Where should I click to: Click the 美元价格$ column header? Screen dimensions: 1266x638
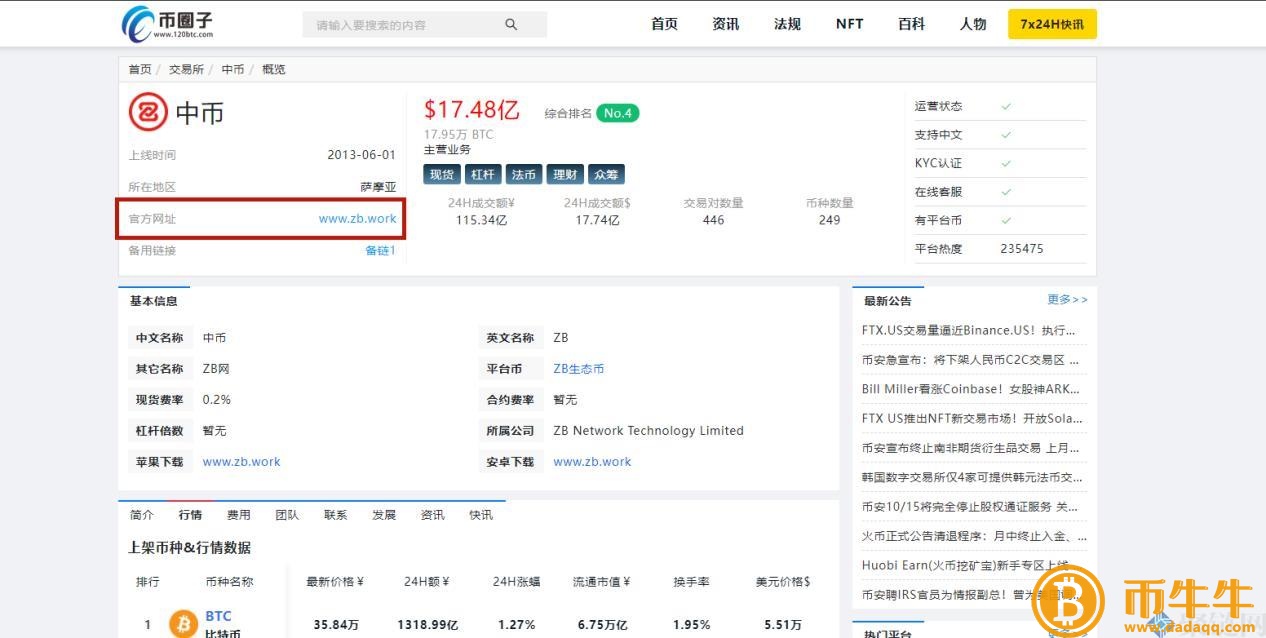click(x=783, y=581)
